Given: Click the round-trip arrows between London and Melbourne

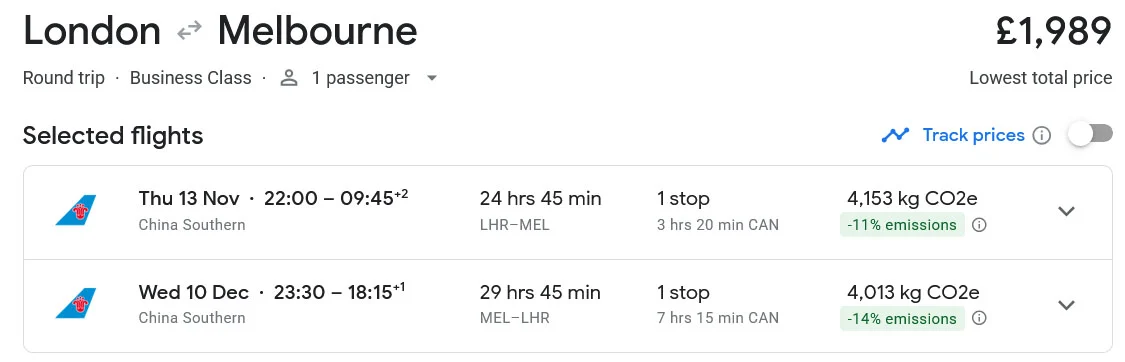Looking at the screenshot, I should point(189,32).
